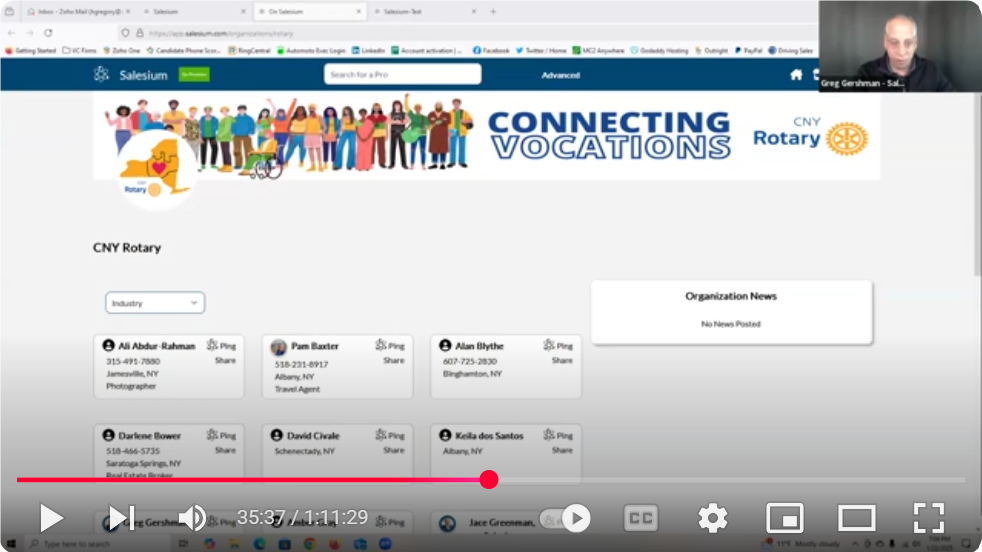This screenshot has height=552, width=982.
Task: Ping Ali Abdur-Rahman
Action: [x=222, y=345]
